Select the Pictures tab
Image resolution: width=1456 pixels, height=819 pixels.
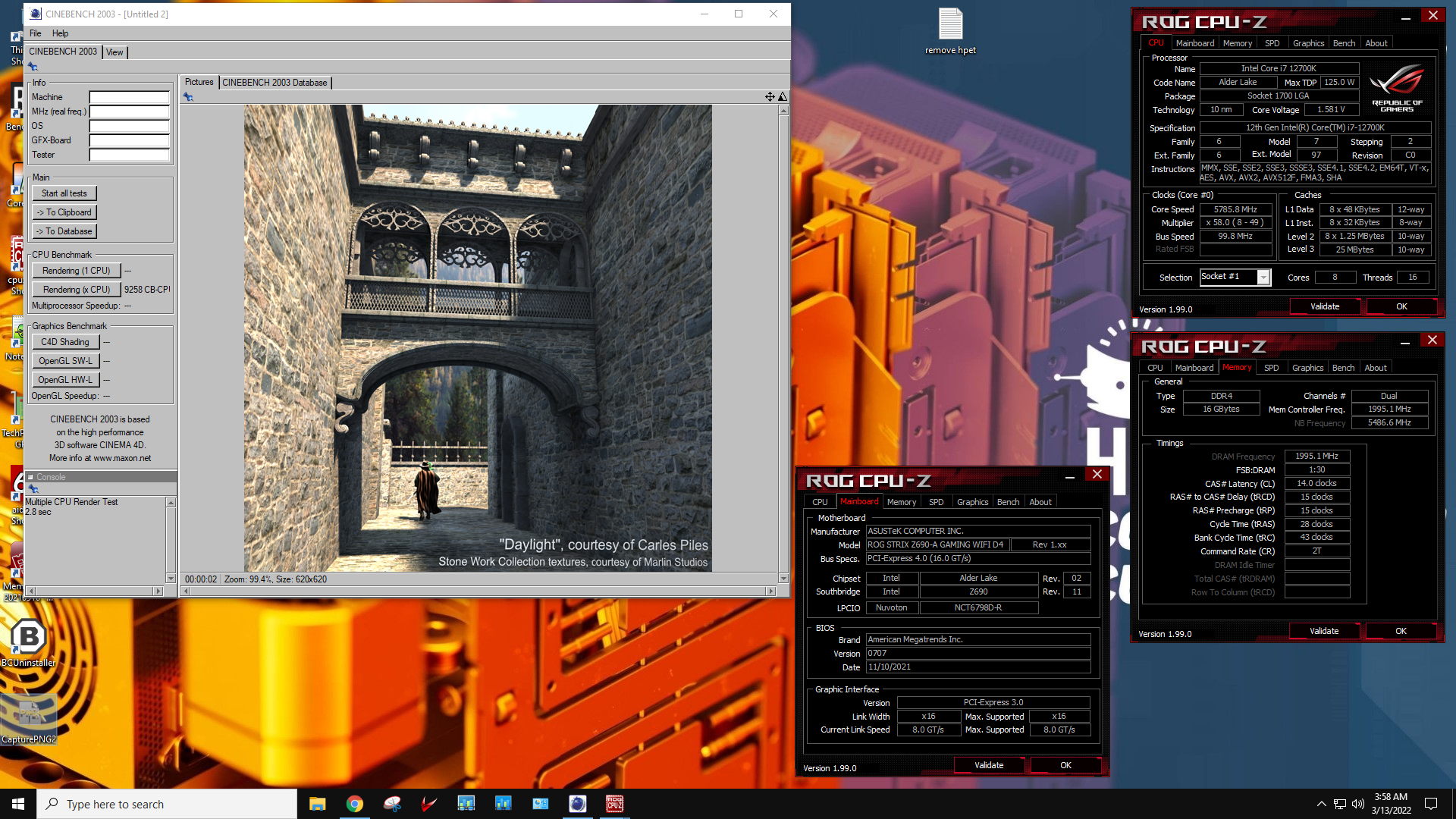pyautogui.click(x=199, y=82)
